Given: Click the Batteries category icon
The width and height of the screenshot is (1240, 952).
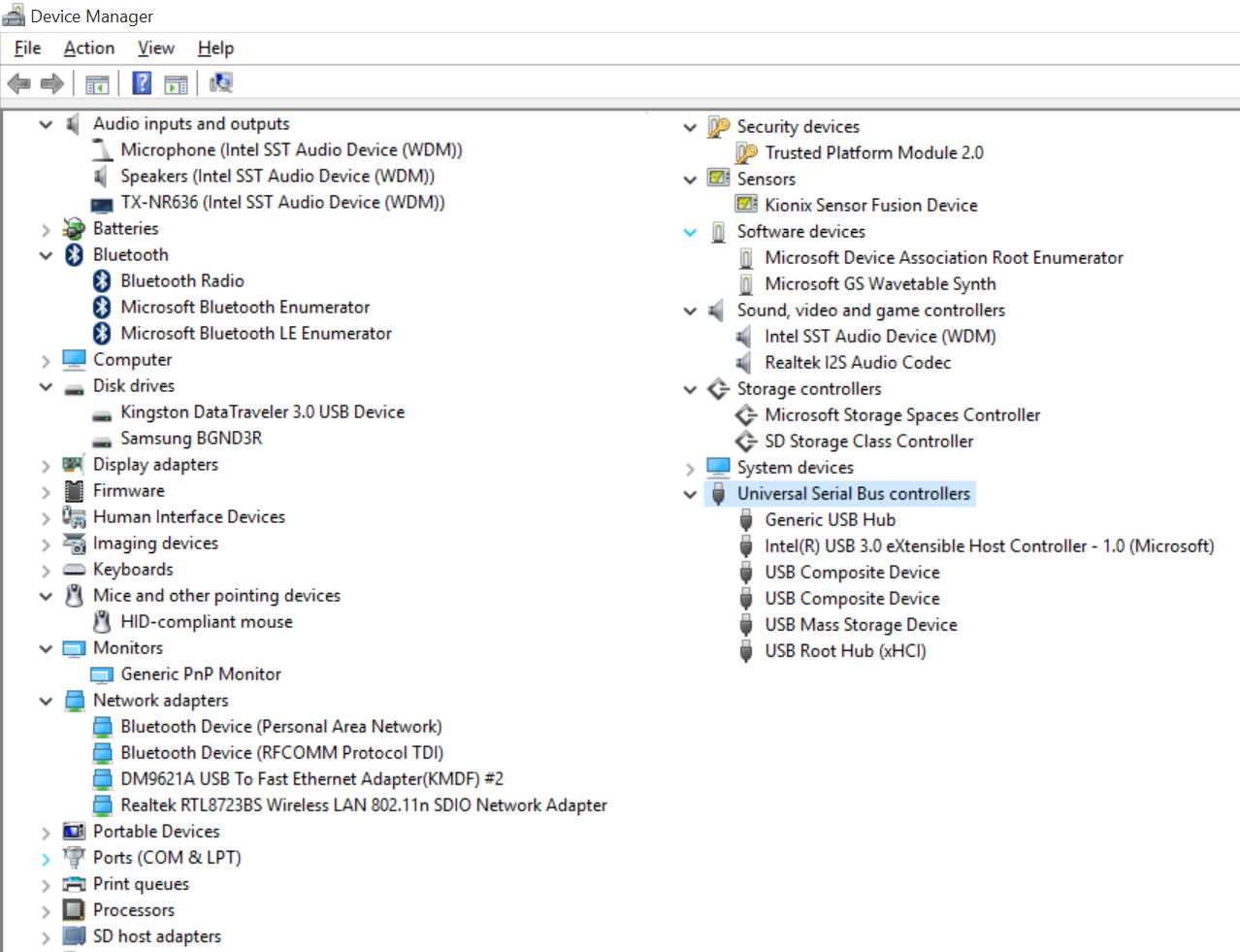Looking at the screenshot, I should click(74, 228).
